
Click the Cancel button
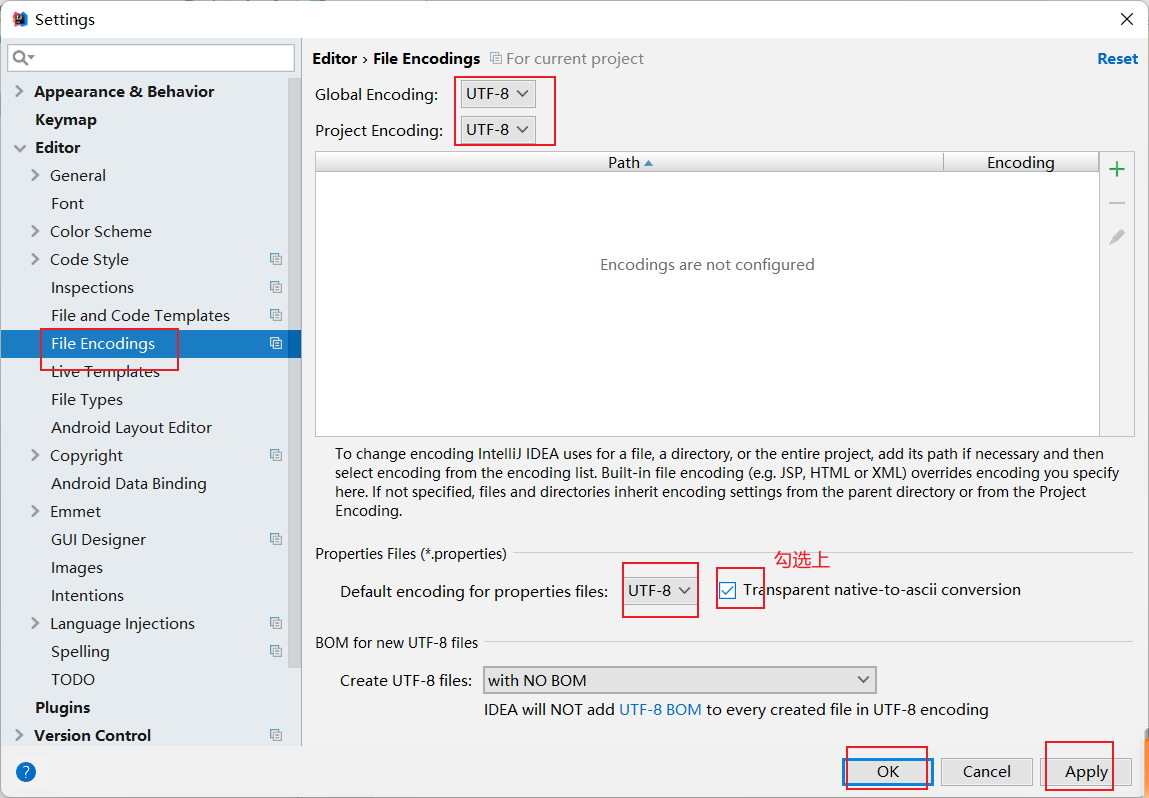[x=986, y=772]
